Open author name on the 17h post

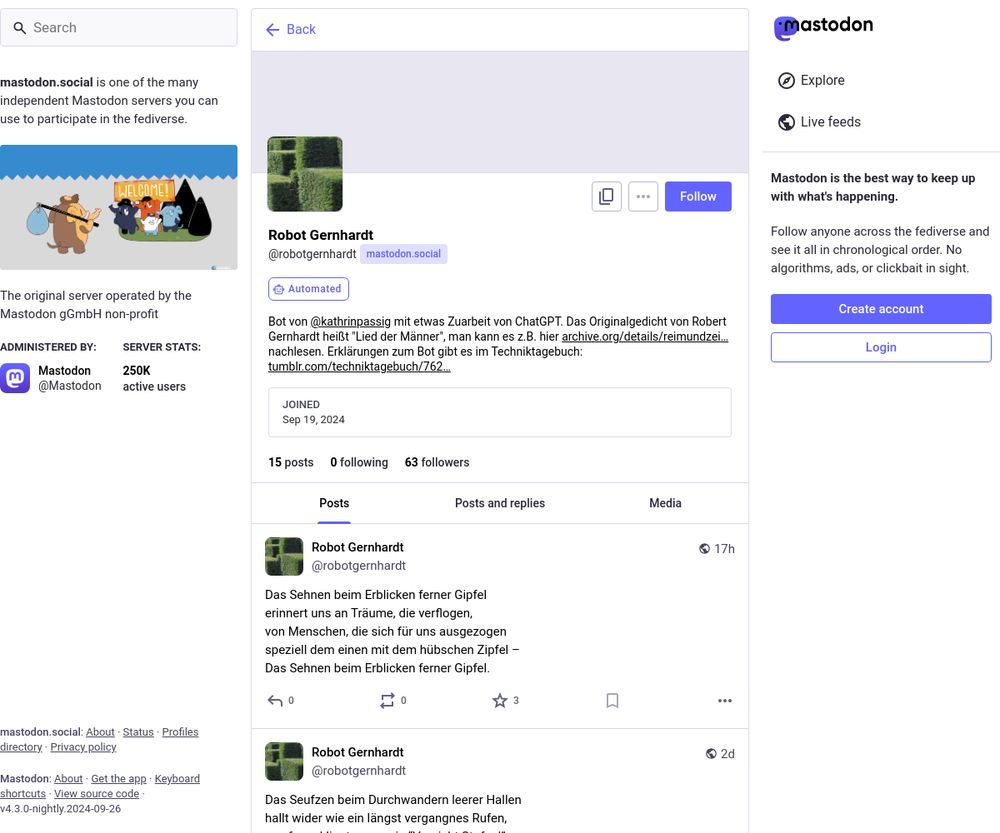357,547
